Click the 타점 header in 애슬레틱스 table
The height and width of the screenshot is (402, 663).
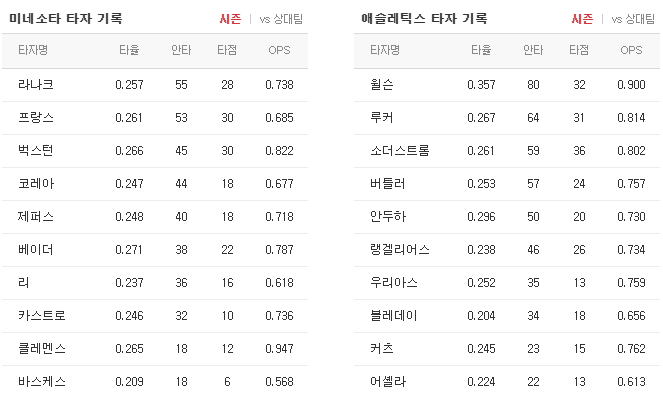(579, 50)
